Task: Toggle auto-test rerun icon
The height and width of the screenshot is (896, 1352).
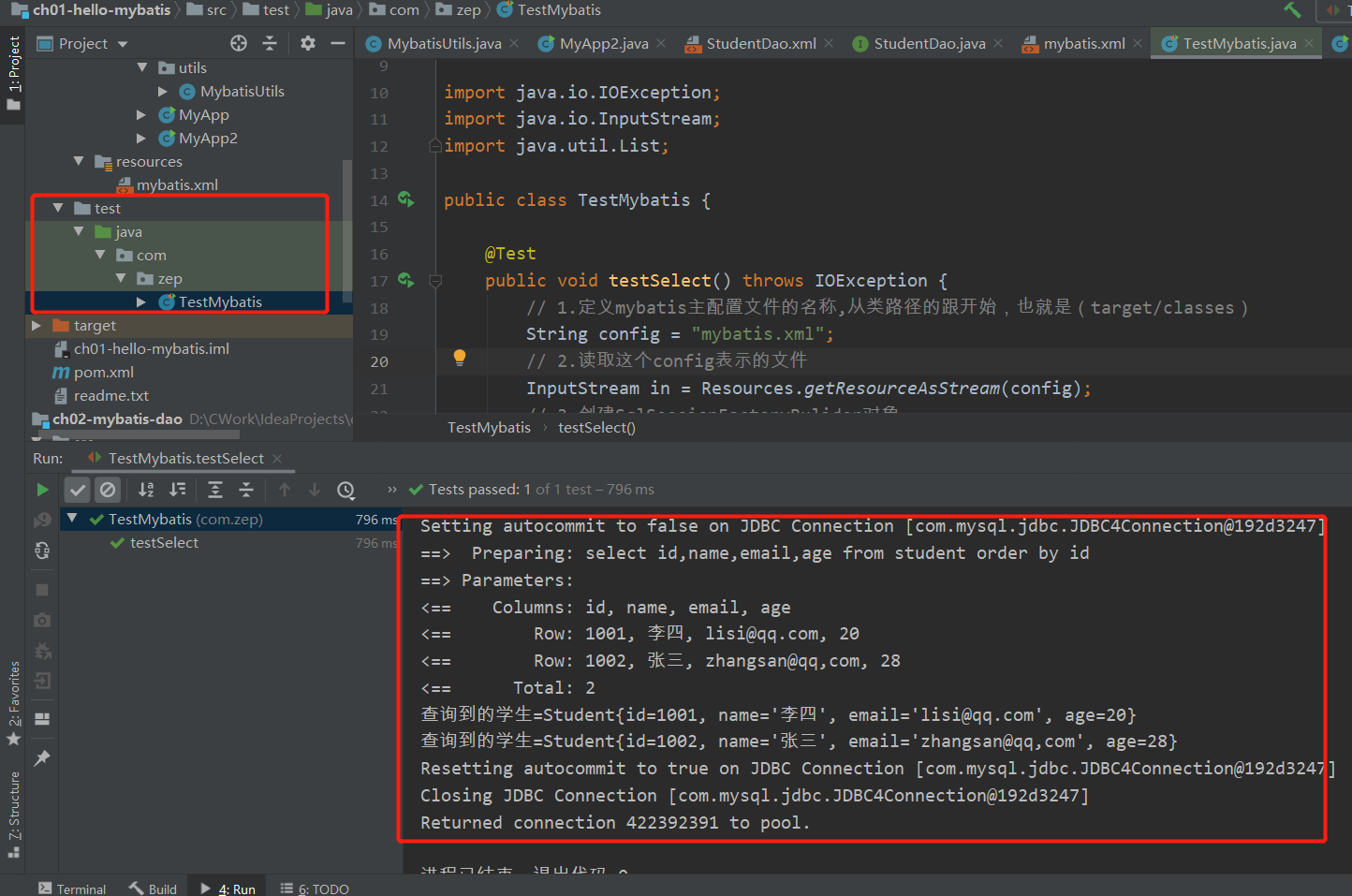Action: tap(42, 551)
